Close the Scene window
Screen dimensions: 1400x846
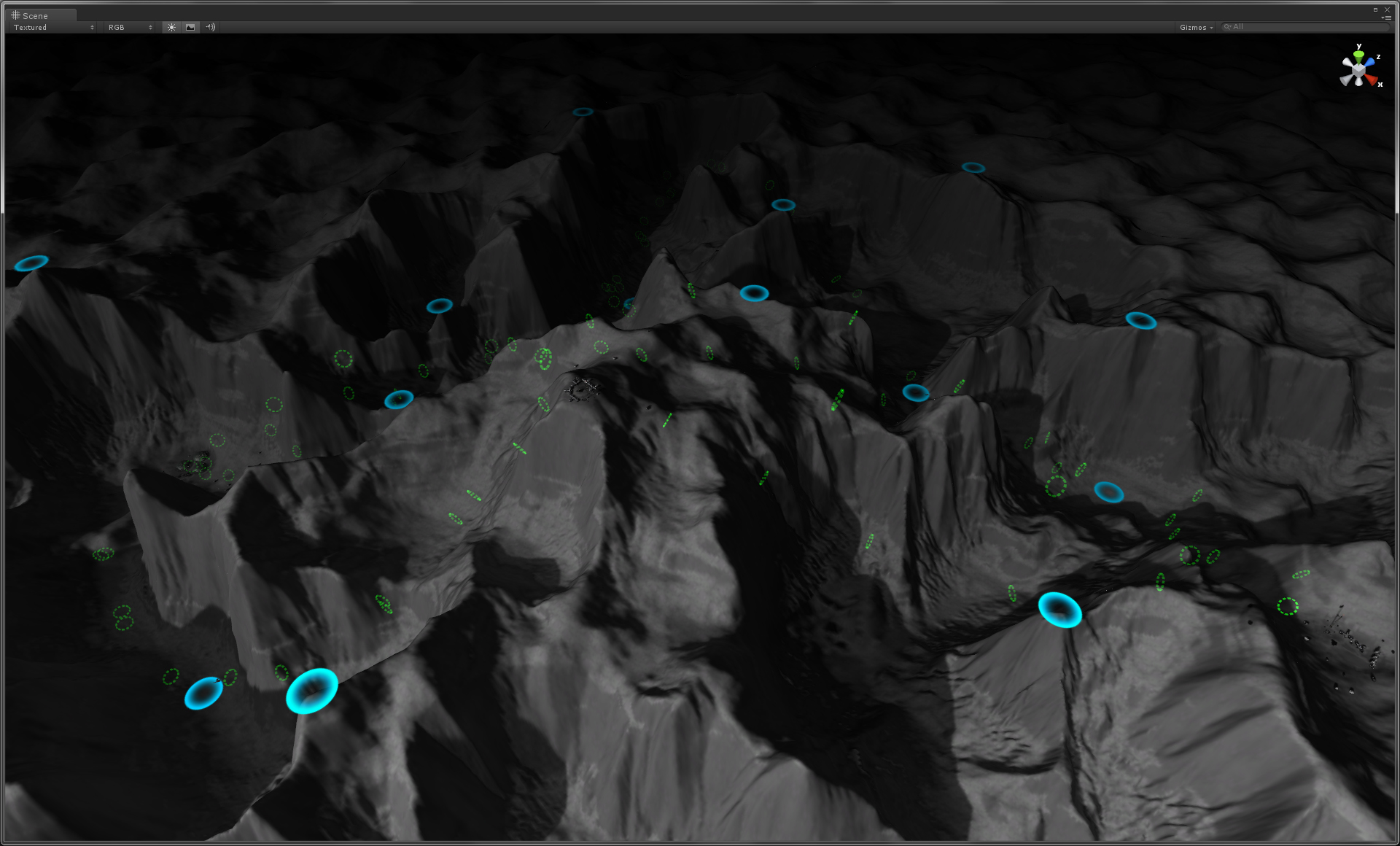click(x=1387, y=9)
